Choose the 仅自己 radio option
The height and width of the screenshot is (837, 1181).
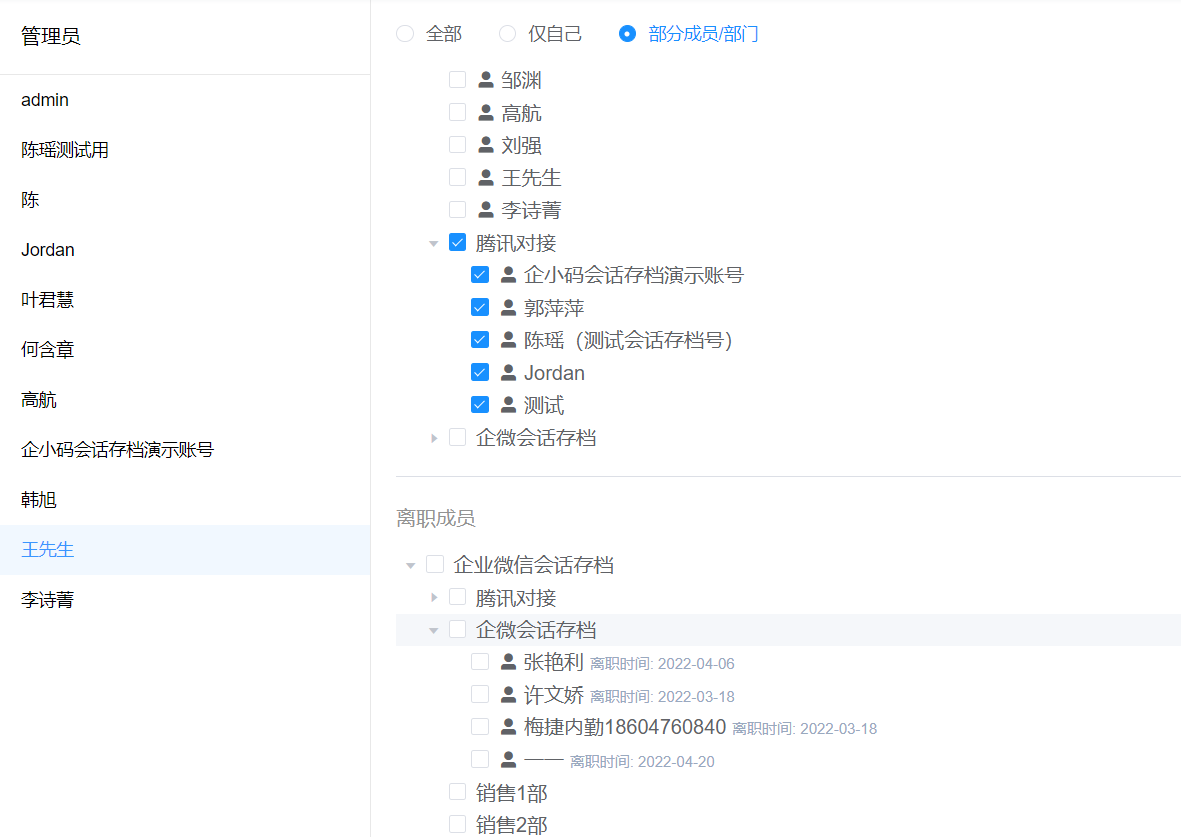tap(508, 34)
